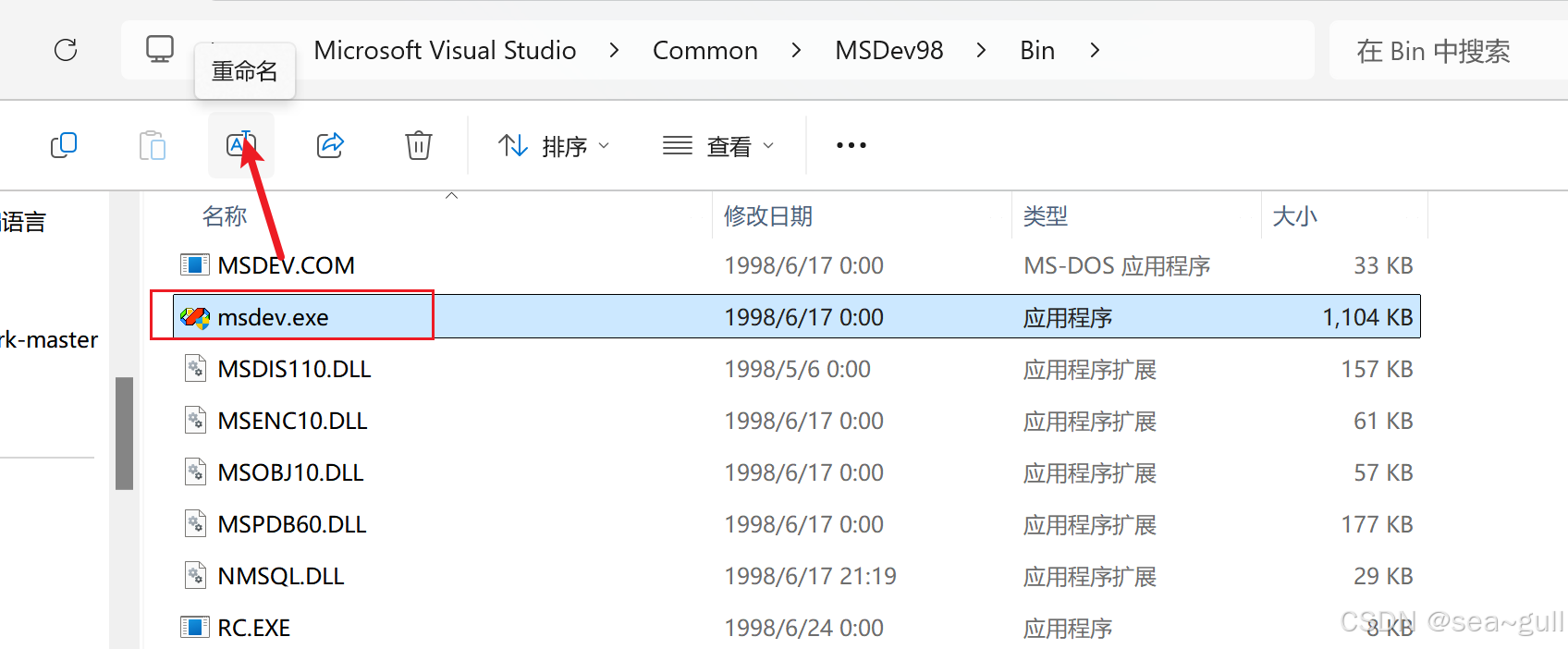
Task: Sort by 类型 column header
Action: click(x=1045, y=216)
